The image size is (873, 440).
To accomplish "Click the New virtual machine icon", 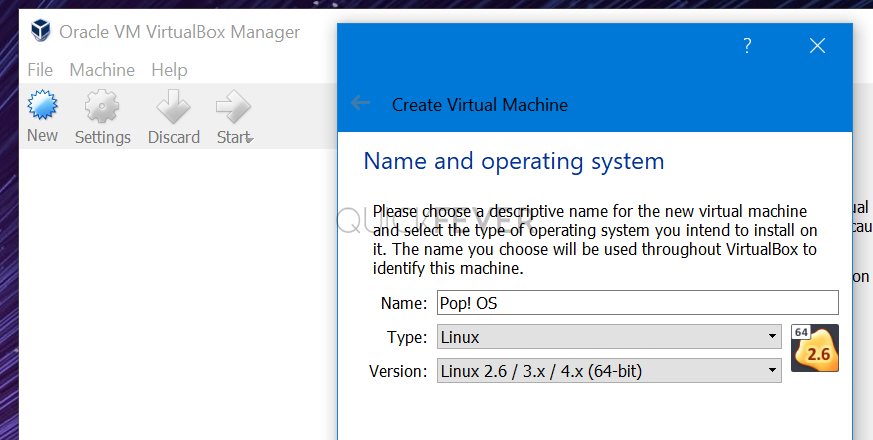I will (x=42, y=106).
